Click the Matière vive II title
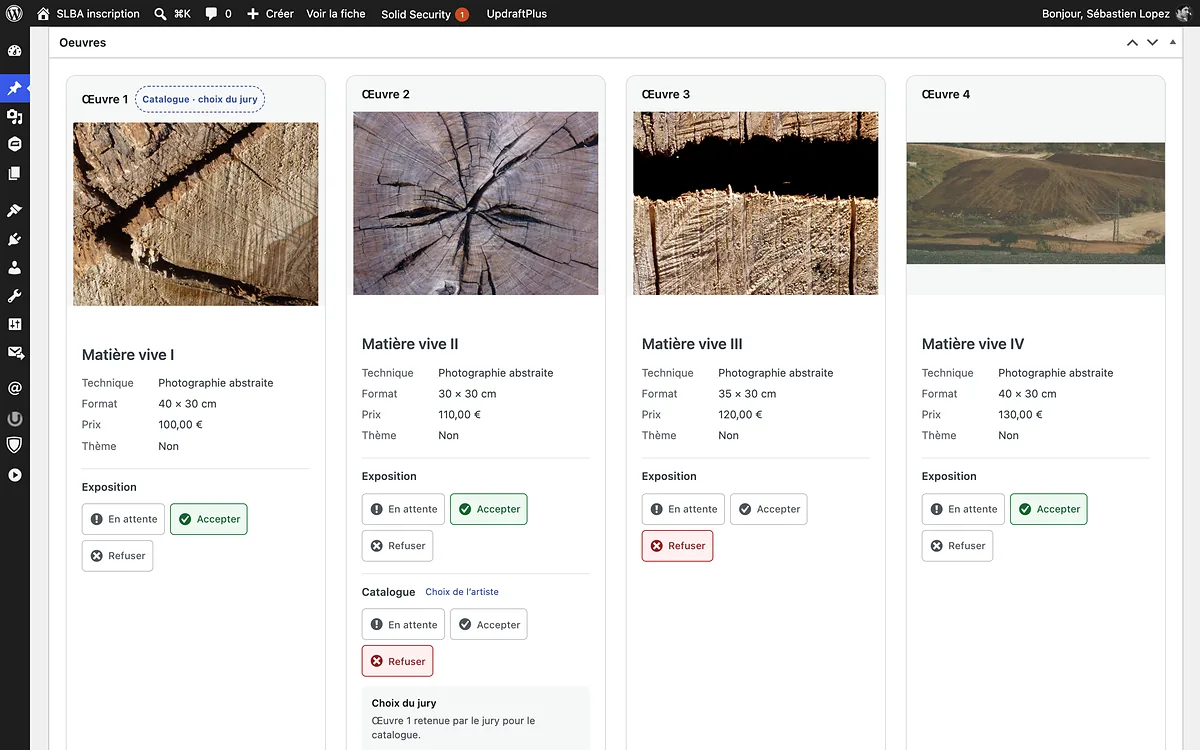Image resolution: width=1200 pixels, height=750 pixels. click(410, 344)
